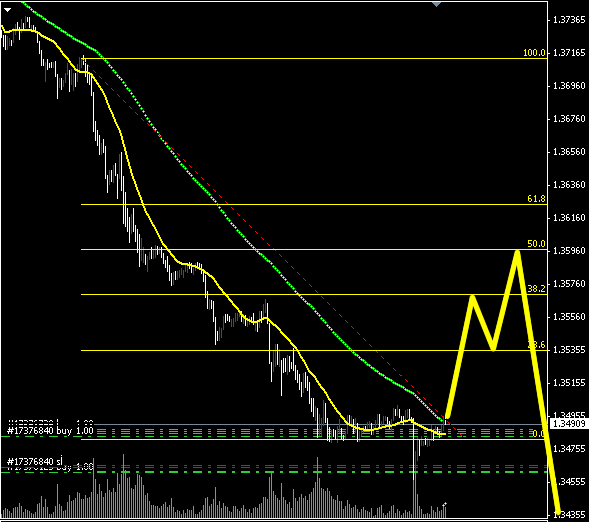Click the gray chart shift marker at top
Screen dimensions: 589x522
point(436,4)
